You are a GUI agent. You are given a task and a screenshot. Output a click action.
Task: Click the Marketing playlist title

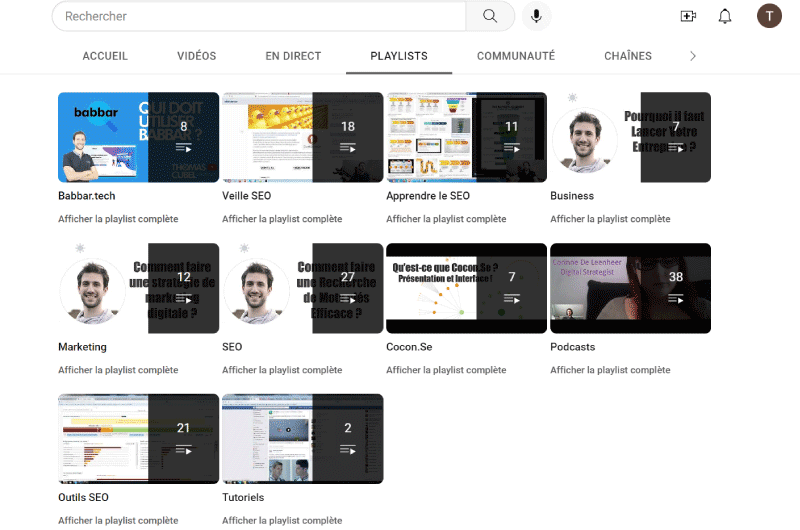point(82,347)
